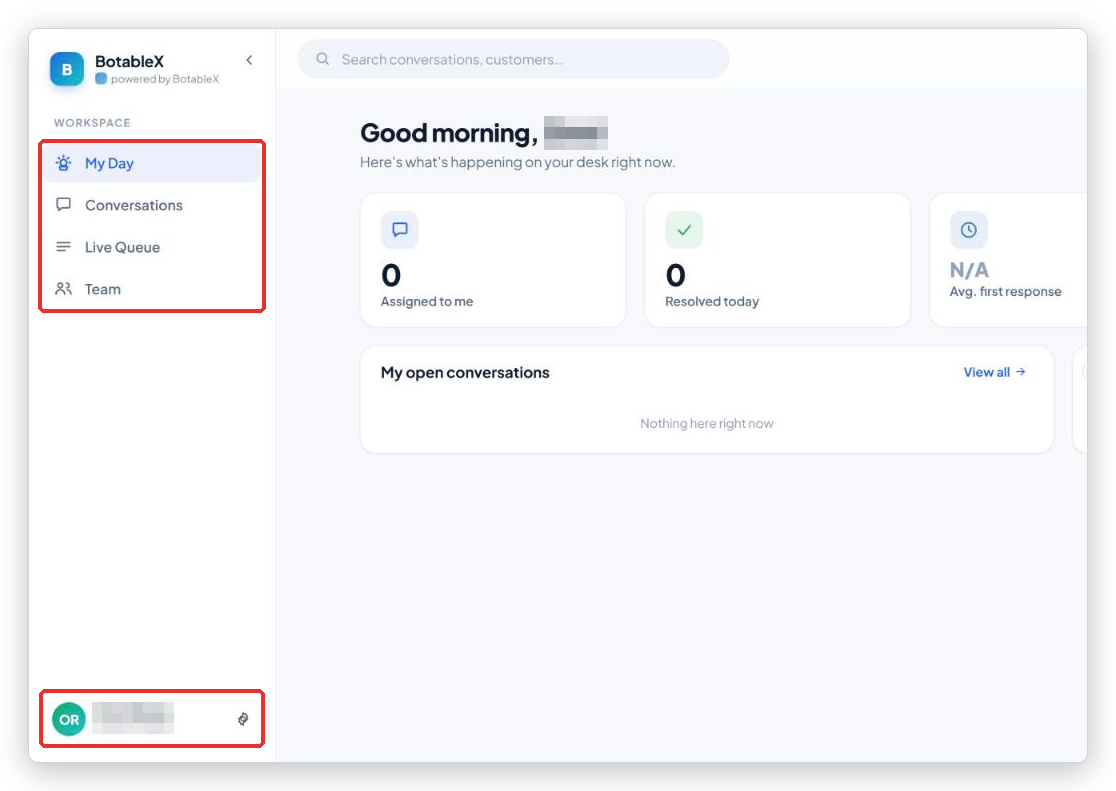
Task: Open the Assigned to me card
Action: 493,260
